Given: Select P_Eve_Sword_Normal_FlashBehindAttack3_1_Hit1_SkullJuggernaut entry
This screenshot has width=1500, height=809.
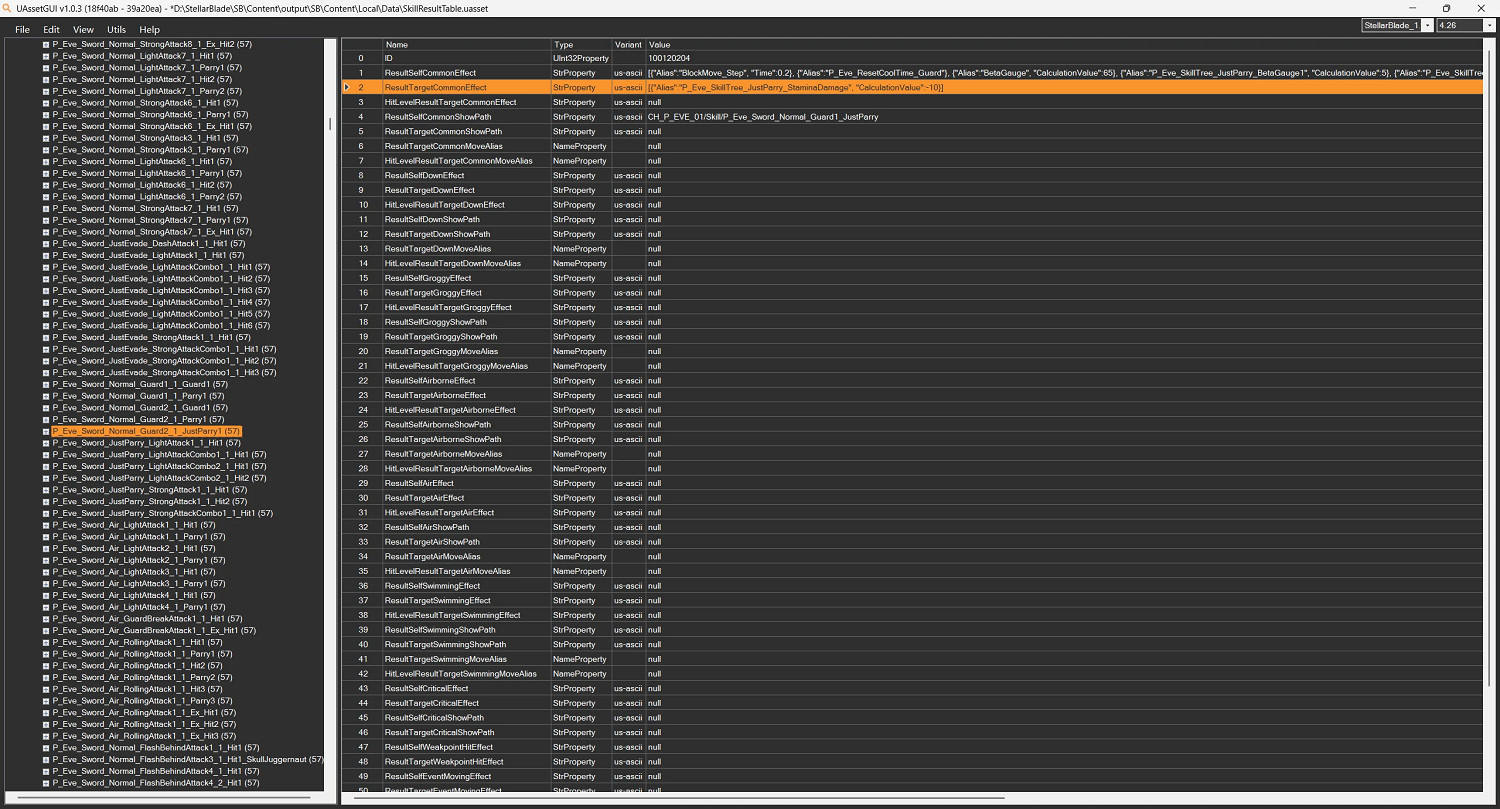Looking at the screenshot, I should [x=187, y=760].
